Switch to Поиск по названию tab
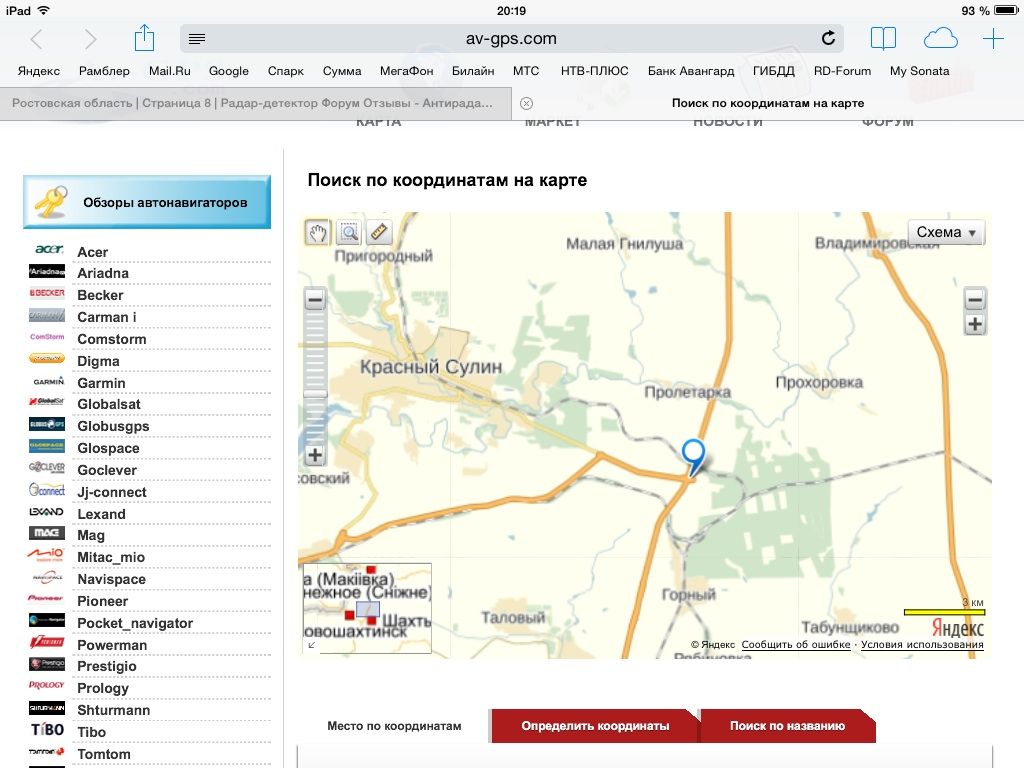 coord(788,726)
